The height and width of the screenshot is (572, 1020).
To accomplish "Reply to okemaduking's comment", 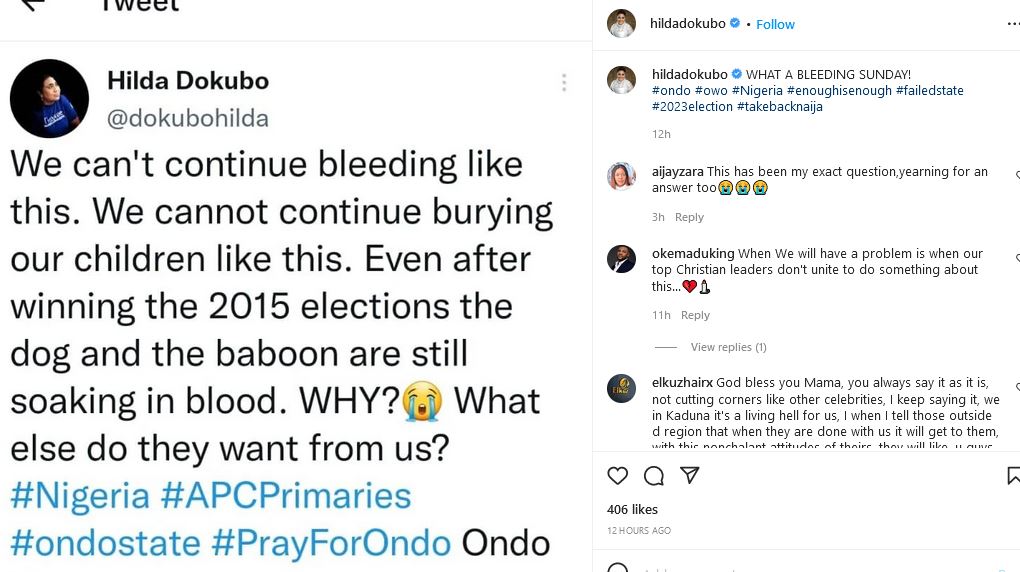I will click(695, 315).
